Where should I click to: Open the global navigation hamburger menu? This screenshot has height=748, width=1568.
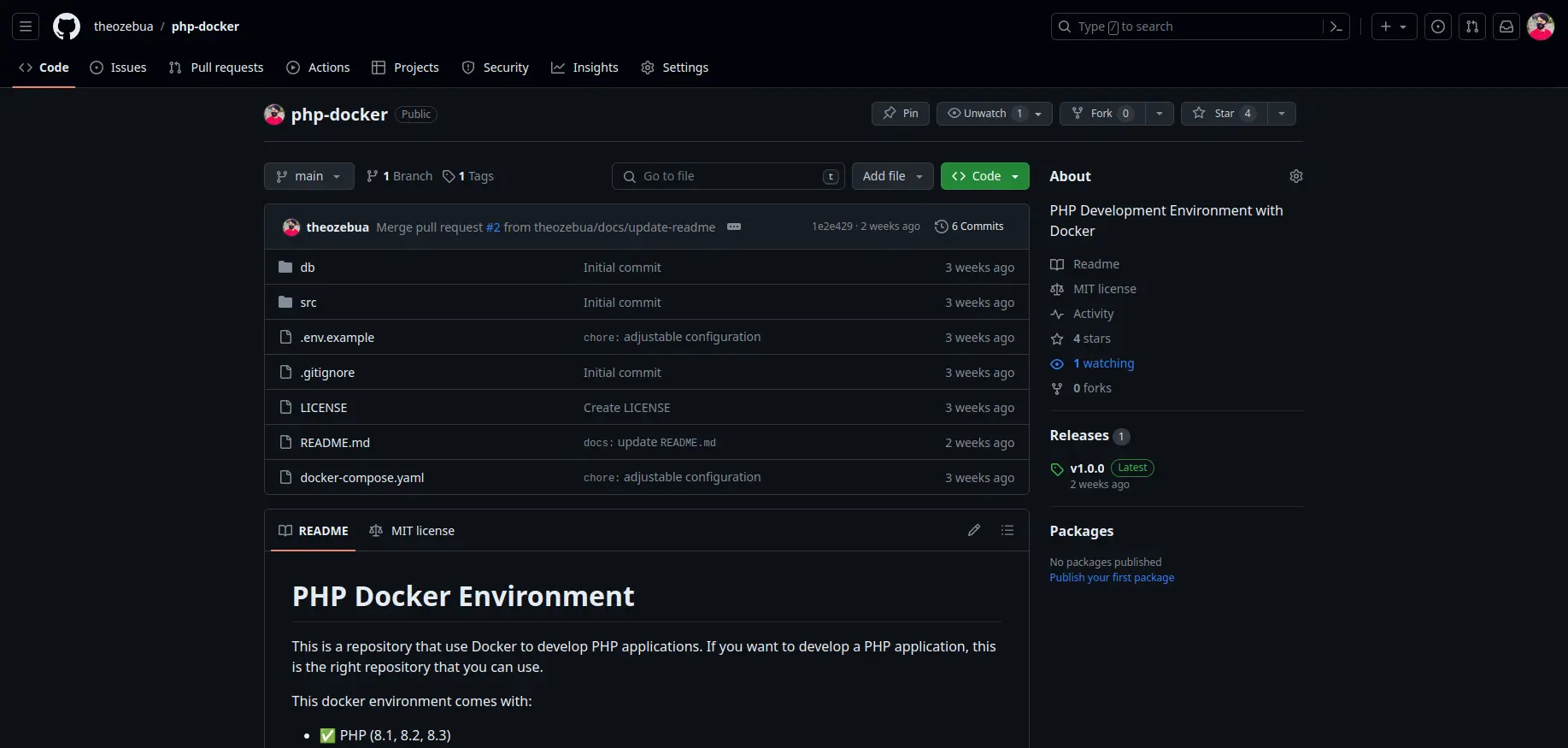pyautogui.click(x=26, y=27)
